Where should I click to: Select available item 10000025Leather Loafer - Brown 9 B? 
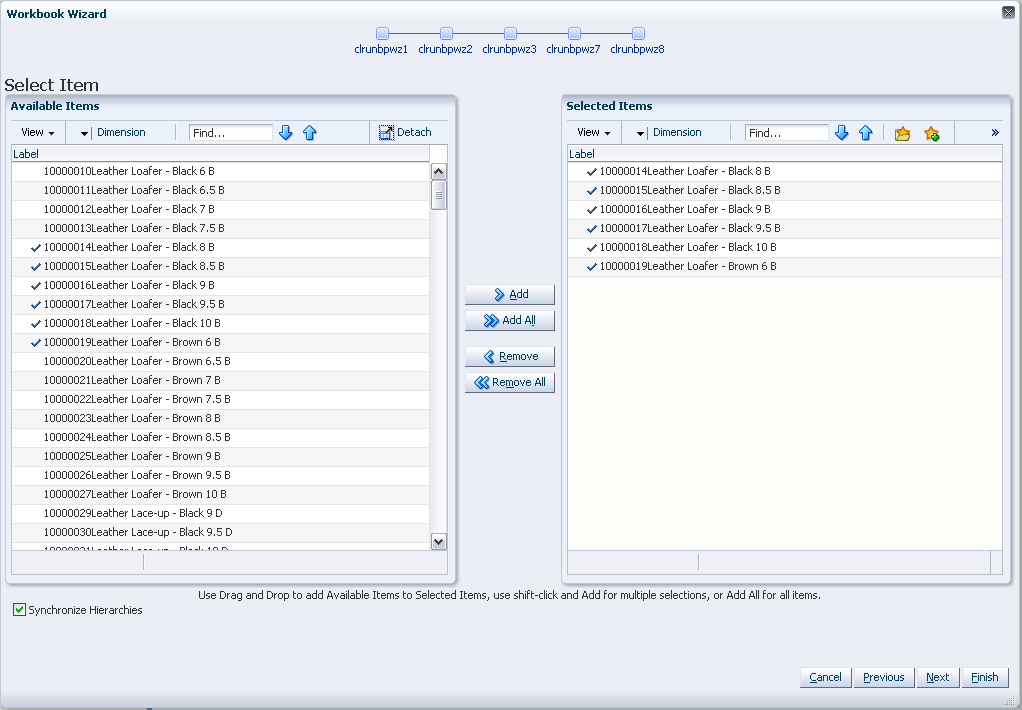220,456
